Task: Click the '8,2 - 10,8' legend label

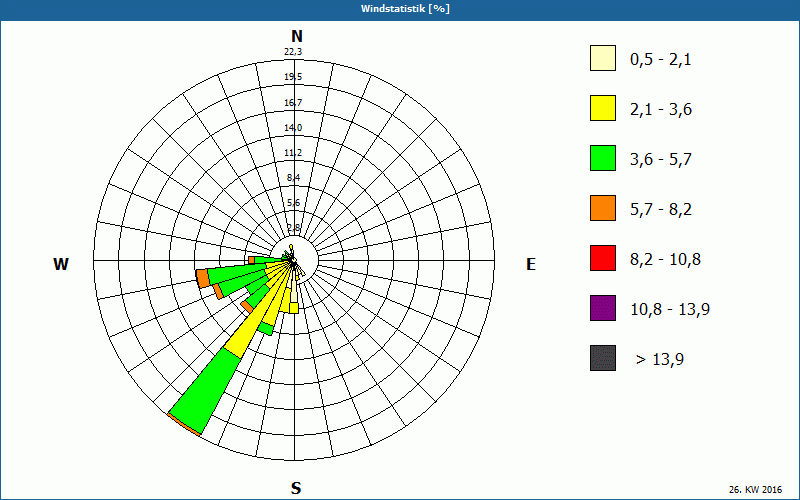Action: point(665,260)
